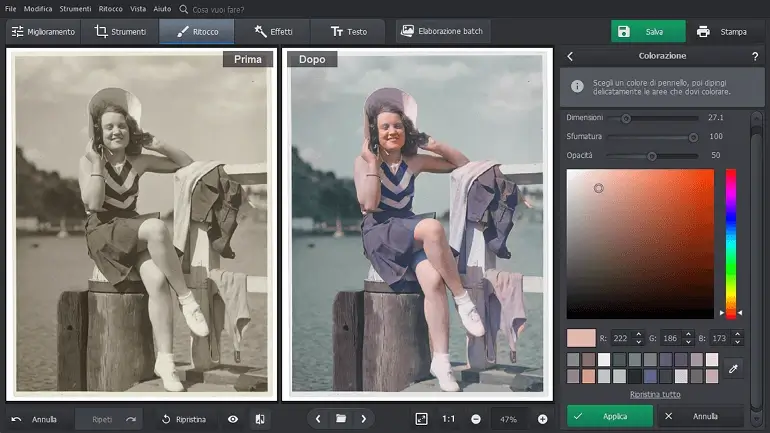The width and height of the screenshot is (770, 433).
Task: Click the 'Cosa vuoi fare?' search field
Action: 218,9
